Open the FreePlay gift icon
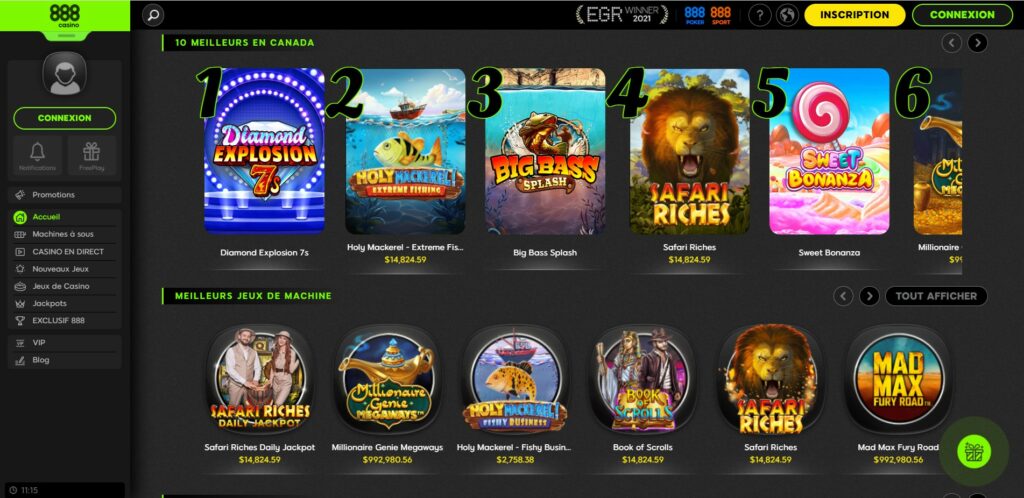1024x498 pixels. [91, 155]
